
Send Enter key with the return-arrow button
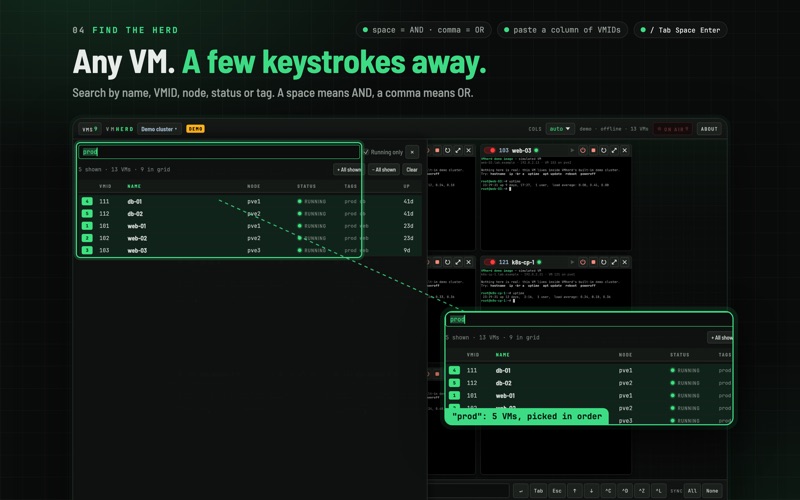tap(520, 491)
